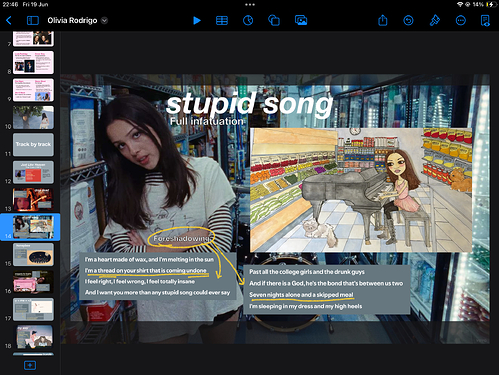Viewport: 499px width, 375px height.
Task: Select the 'stupid song' title text
Action: (249, 104)
